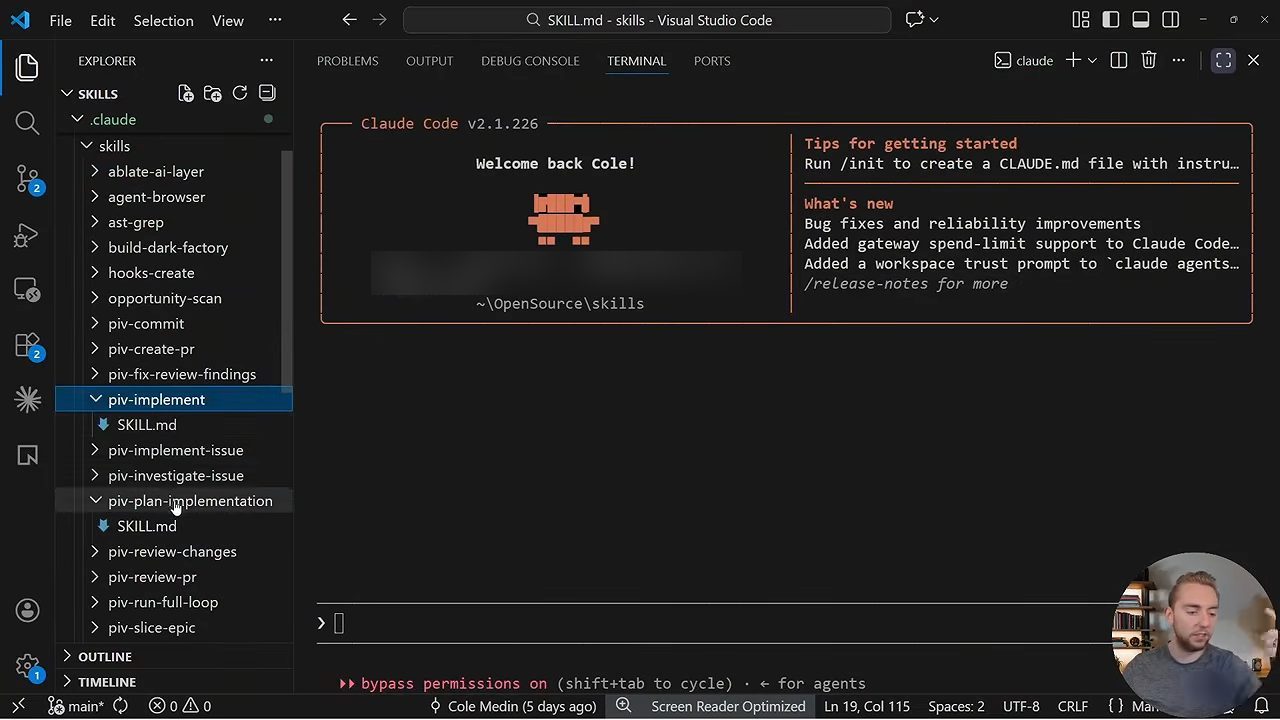This screenshot has height=720, width=1280.
Task: Toggle maximized panel size button
Action: coord(1223,61)
